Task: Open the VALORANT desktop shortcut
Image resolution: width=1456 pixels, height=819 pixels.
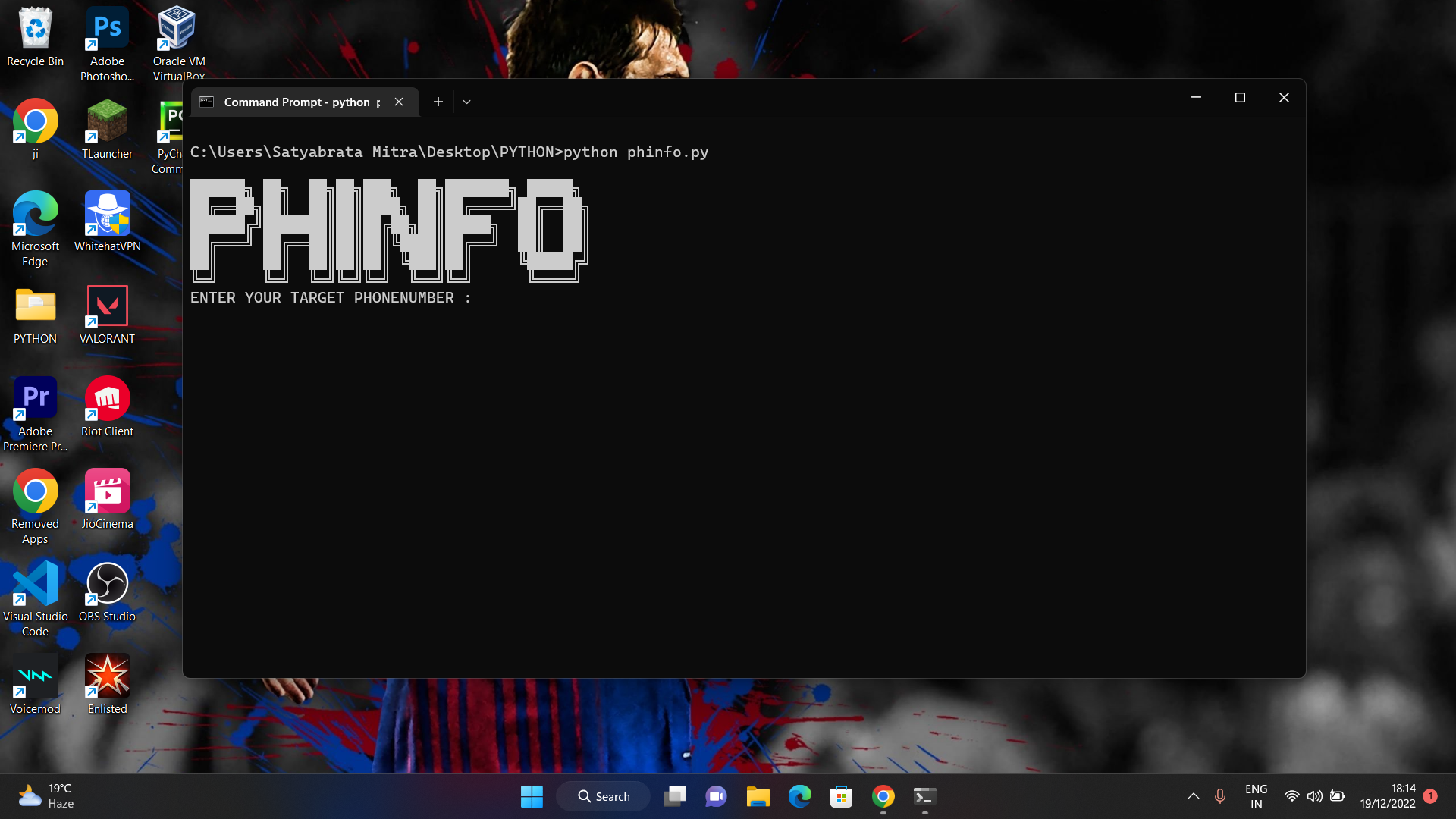Action: pyautogui.click(x=107, y=308)
